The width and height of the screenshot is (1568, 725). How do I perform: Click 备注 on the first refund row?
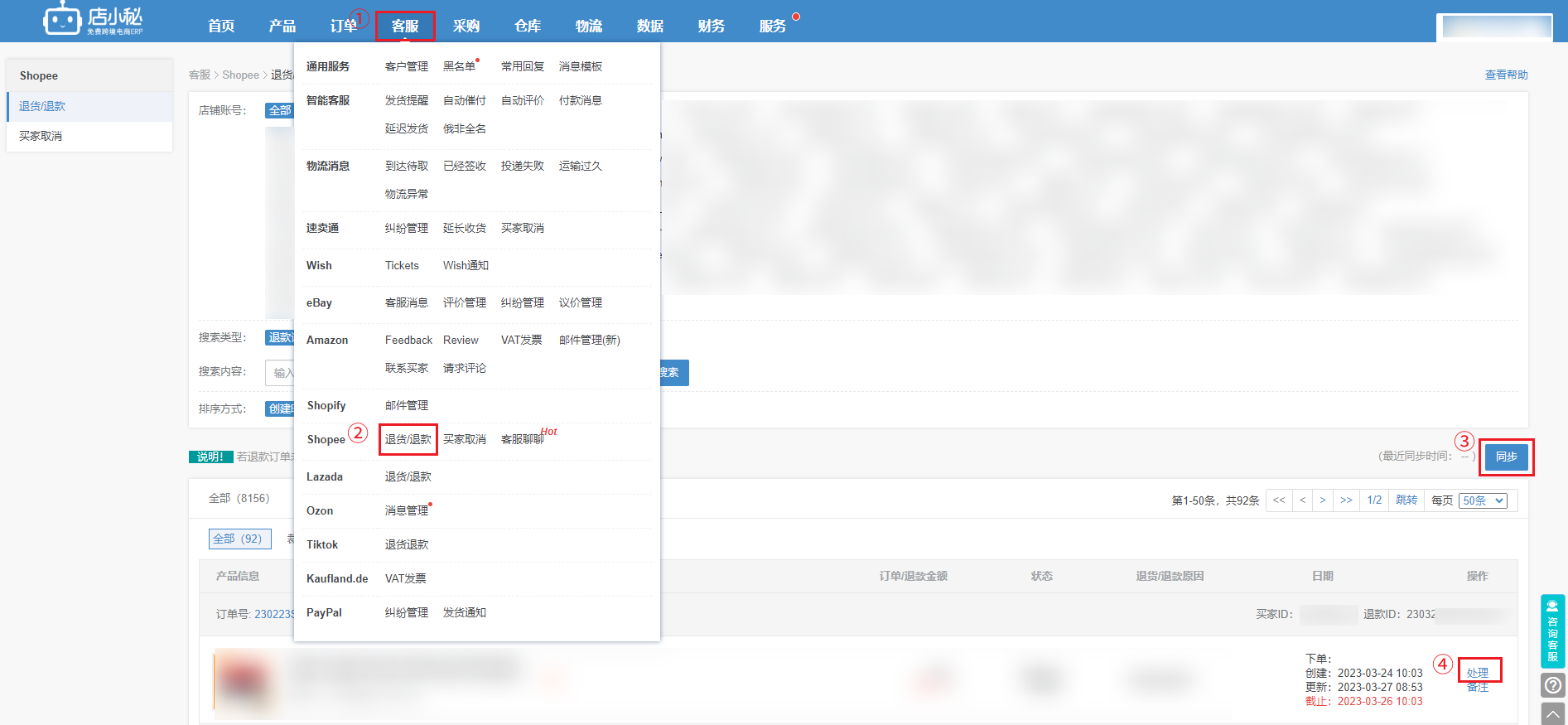point(1478,687)
